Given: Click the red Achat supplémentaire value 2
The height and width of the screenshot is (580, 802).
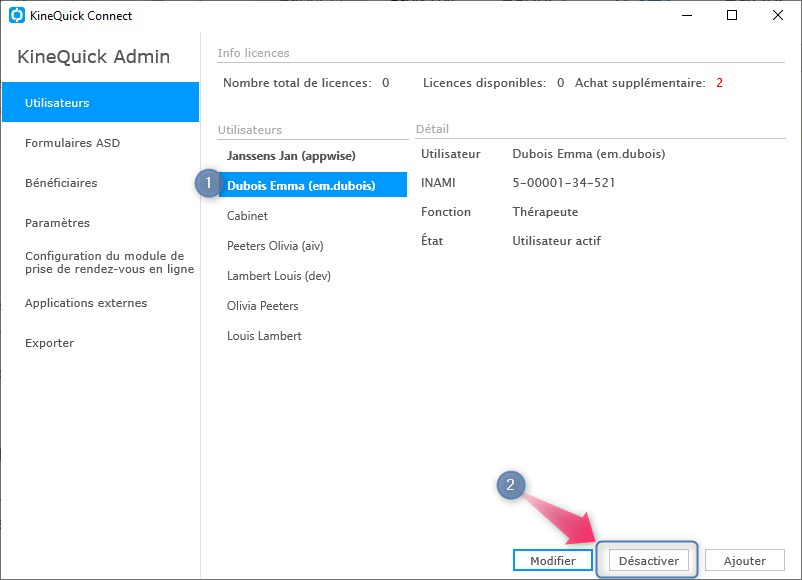Looking at the screenshot, I should [x=719, y=83].
